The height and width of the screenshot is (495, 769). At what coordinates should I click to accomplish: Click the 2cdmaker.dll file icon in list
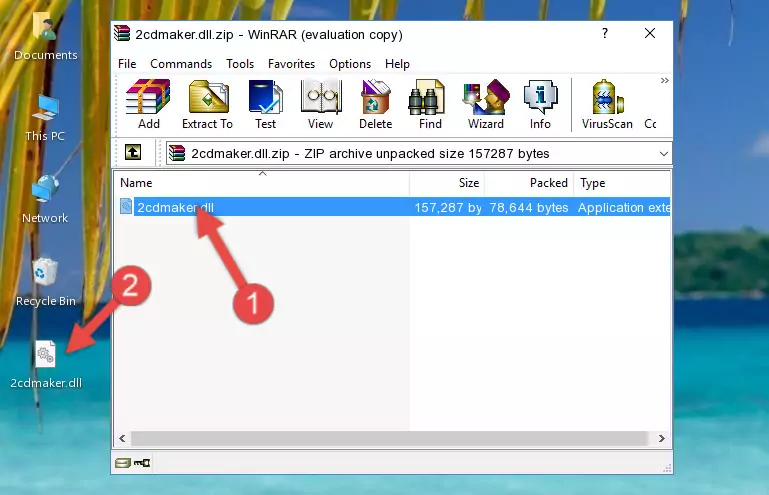click(x=126, y=207)
